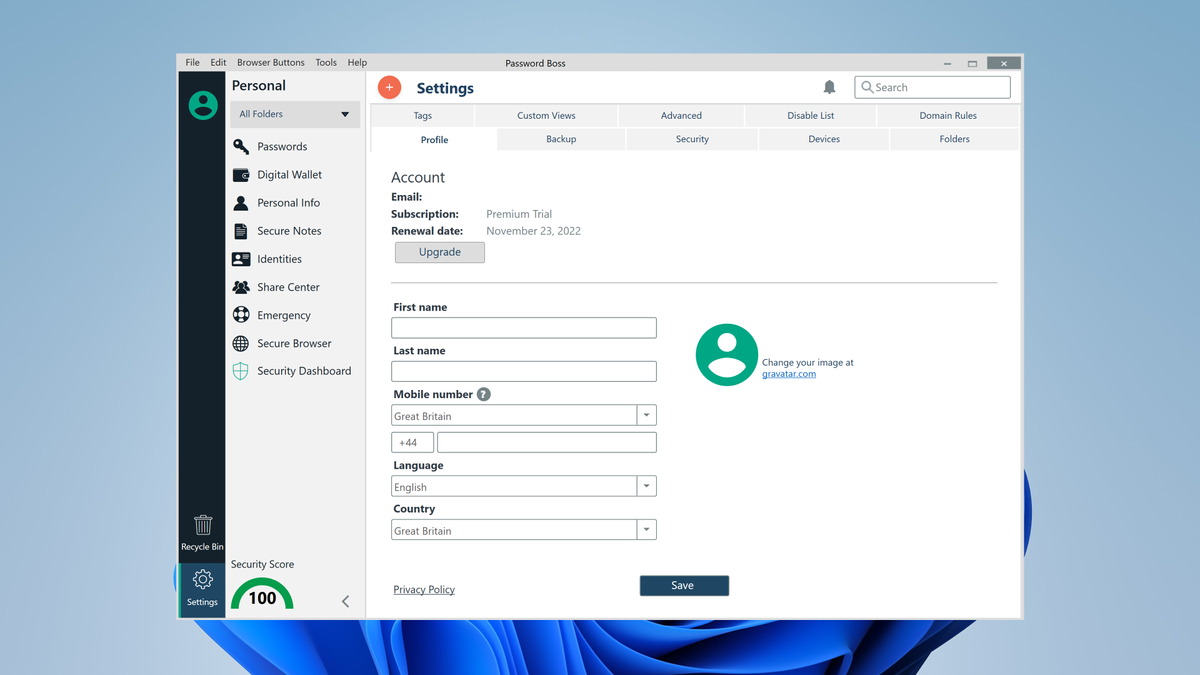
Task: Open the Security Dashboard
Action: pyautogui.click(x=240, y=371)
